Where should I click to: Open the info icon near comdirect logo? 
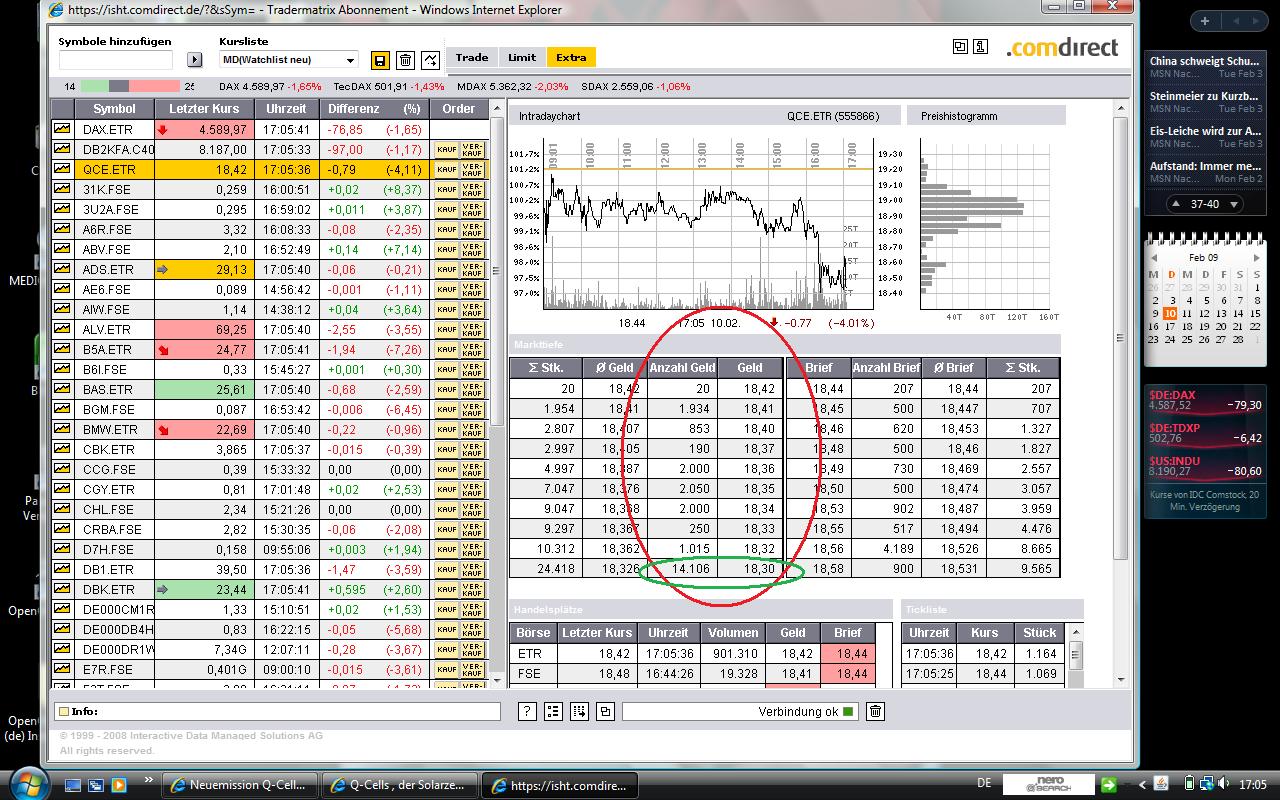[980, 46]
